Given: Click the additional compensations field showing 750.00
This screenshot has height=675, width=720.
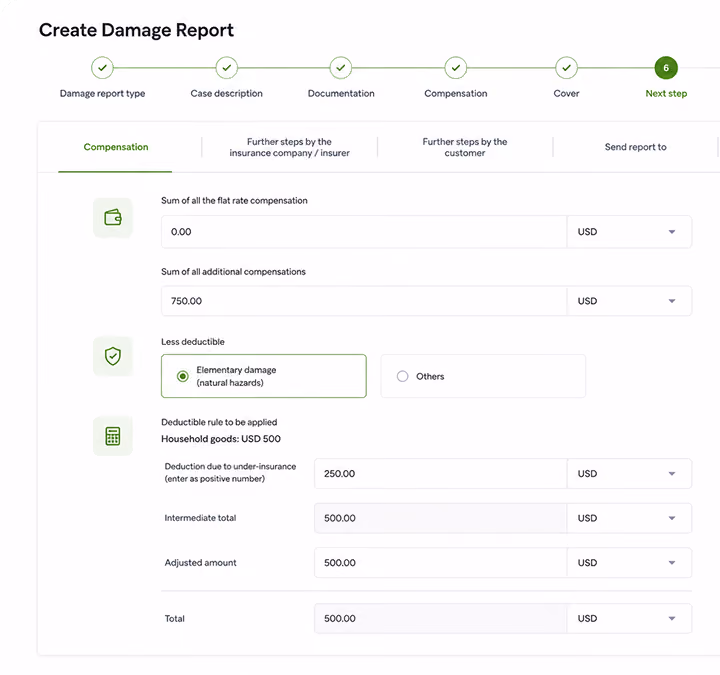Looking at the screenshot, I should click(364, 301).
